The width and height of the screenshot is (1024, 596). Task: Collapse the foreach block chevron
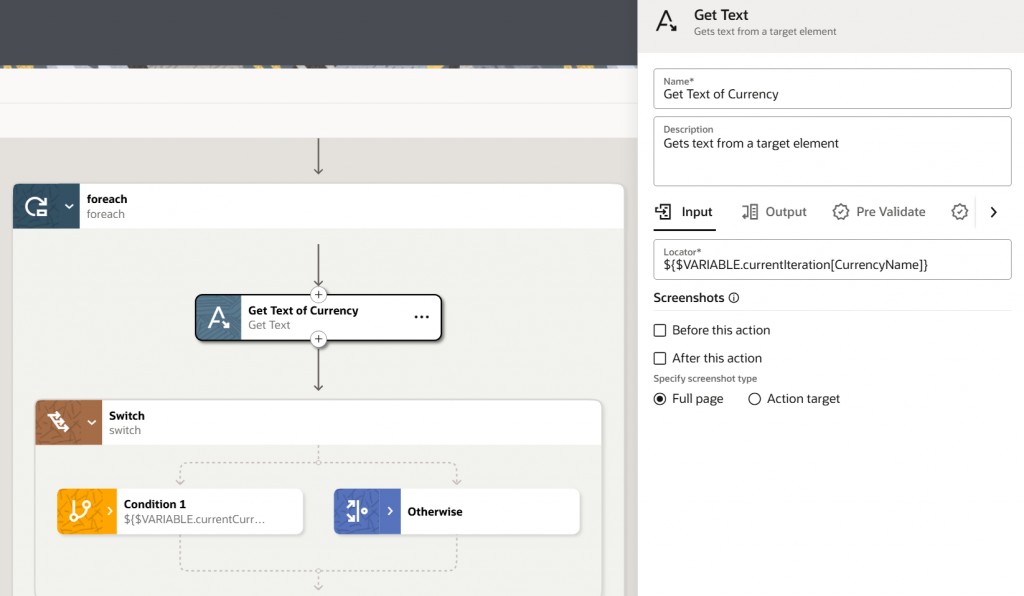coord(69,206)
